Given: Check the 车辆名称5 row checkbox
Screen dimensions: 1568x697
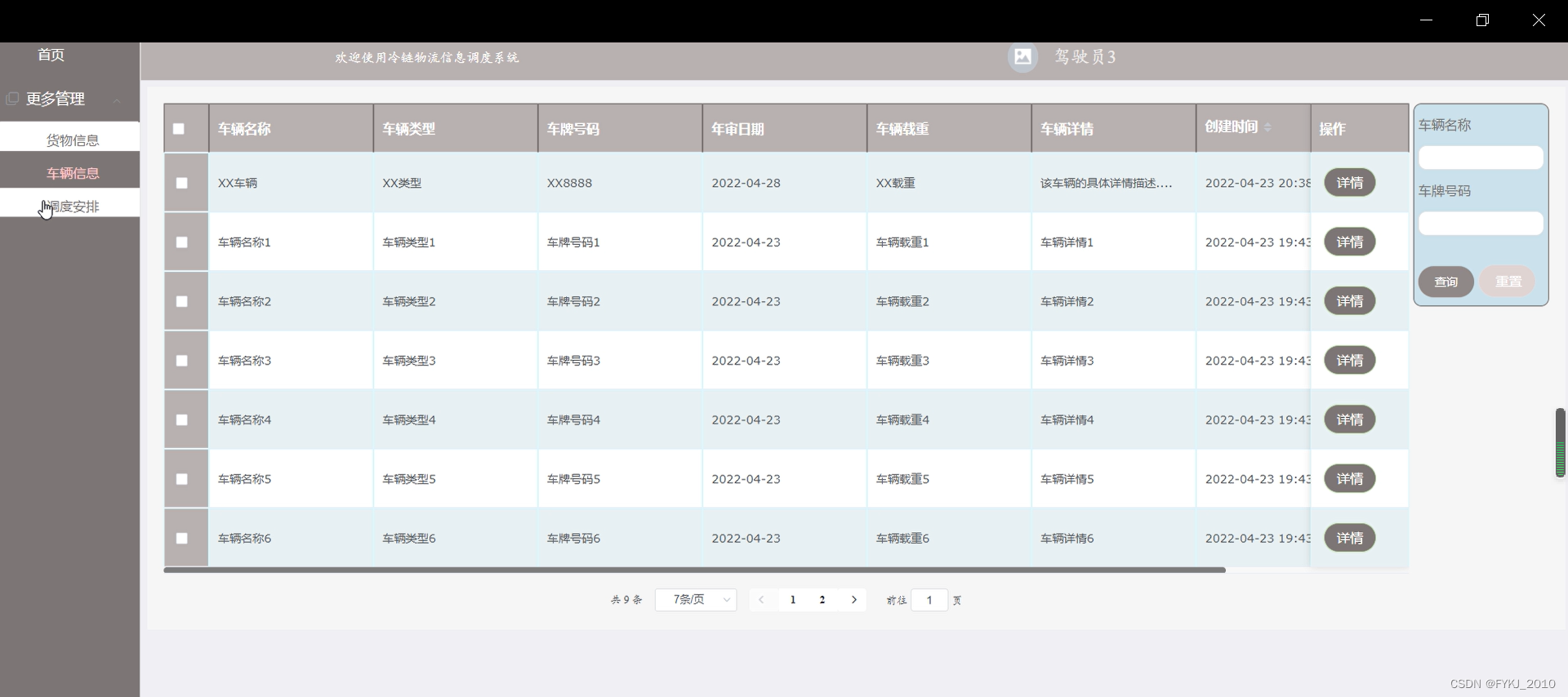Looking at the screenshot, I should click(182, 479).
